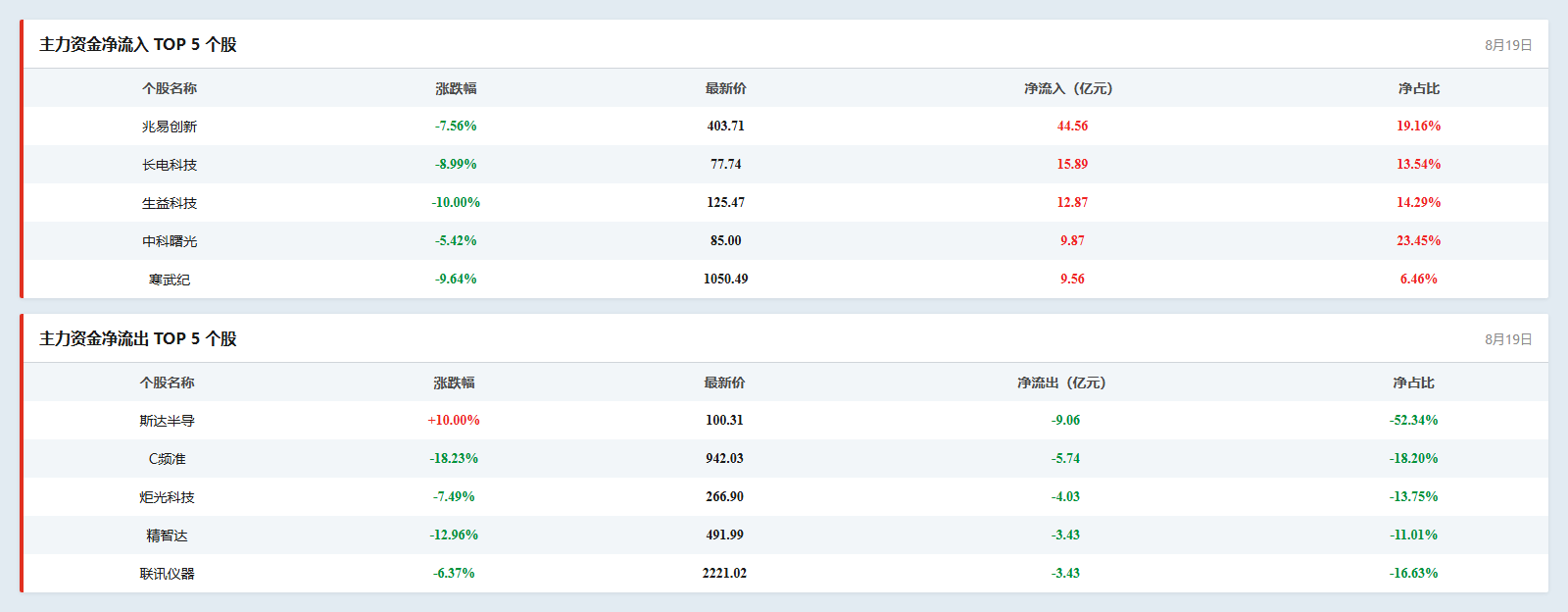Click the 8月19日 date in inflow panel

pos(1508,45)
